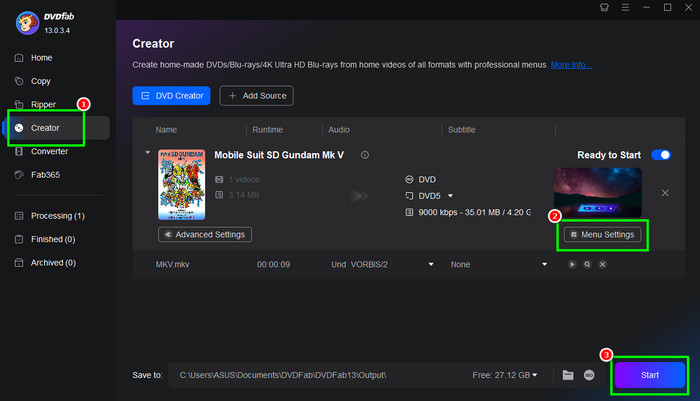Click the Name column header
Viewport: 700px width, 401px height.
point(166,130)
